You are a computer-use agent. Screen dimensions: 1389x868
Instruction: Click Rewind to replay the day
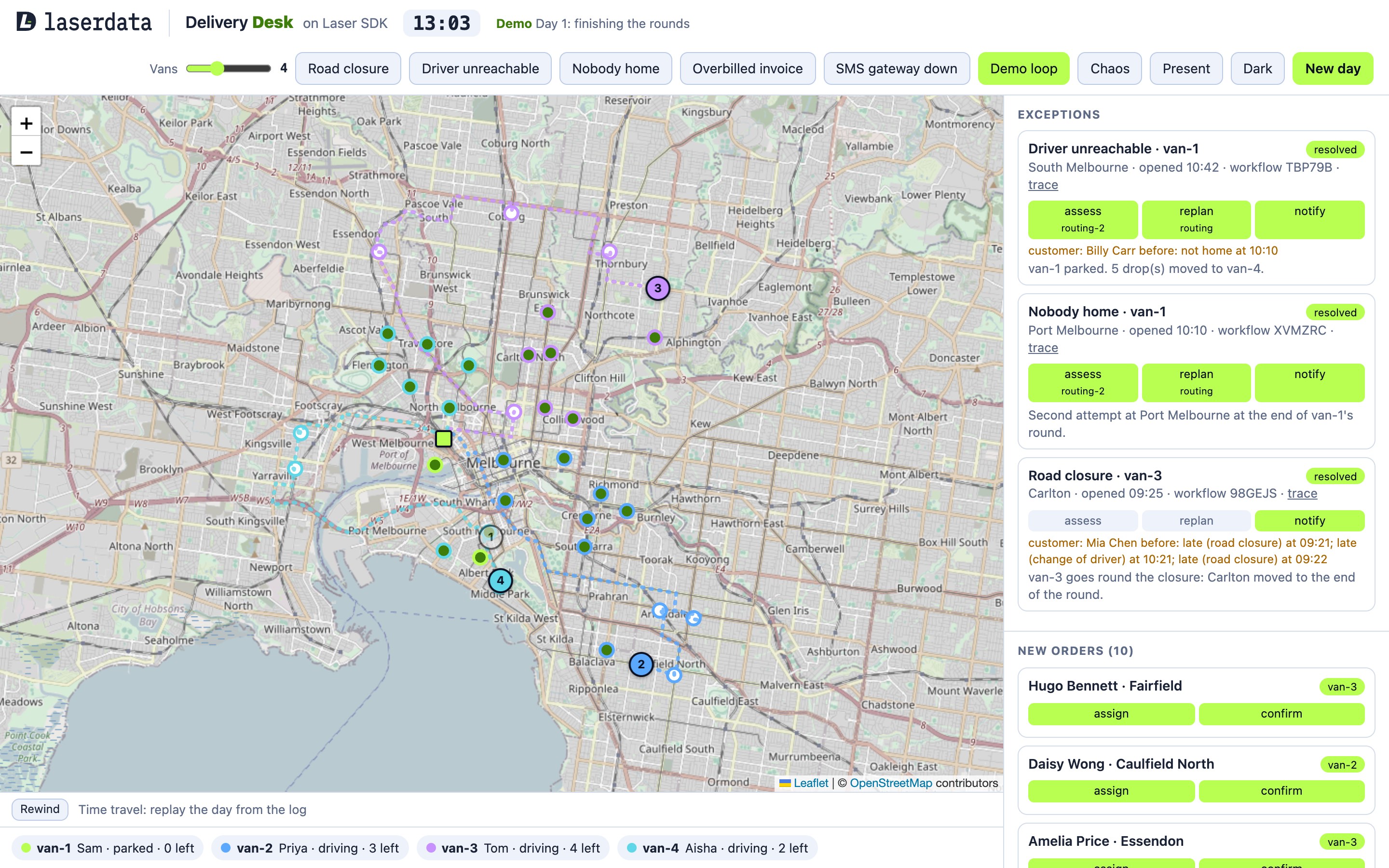click(x=40, y=809)
